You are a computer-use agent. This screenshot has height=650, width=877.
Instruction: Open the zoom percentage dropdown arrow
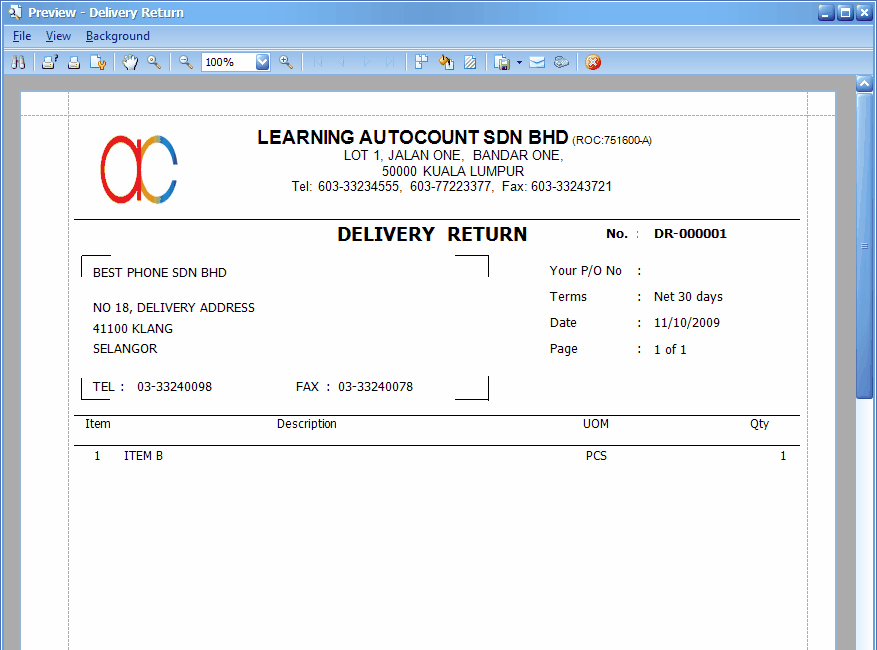pos(263,62)
